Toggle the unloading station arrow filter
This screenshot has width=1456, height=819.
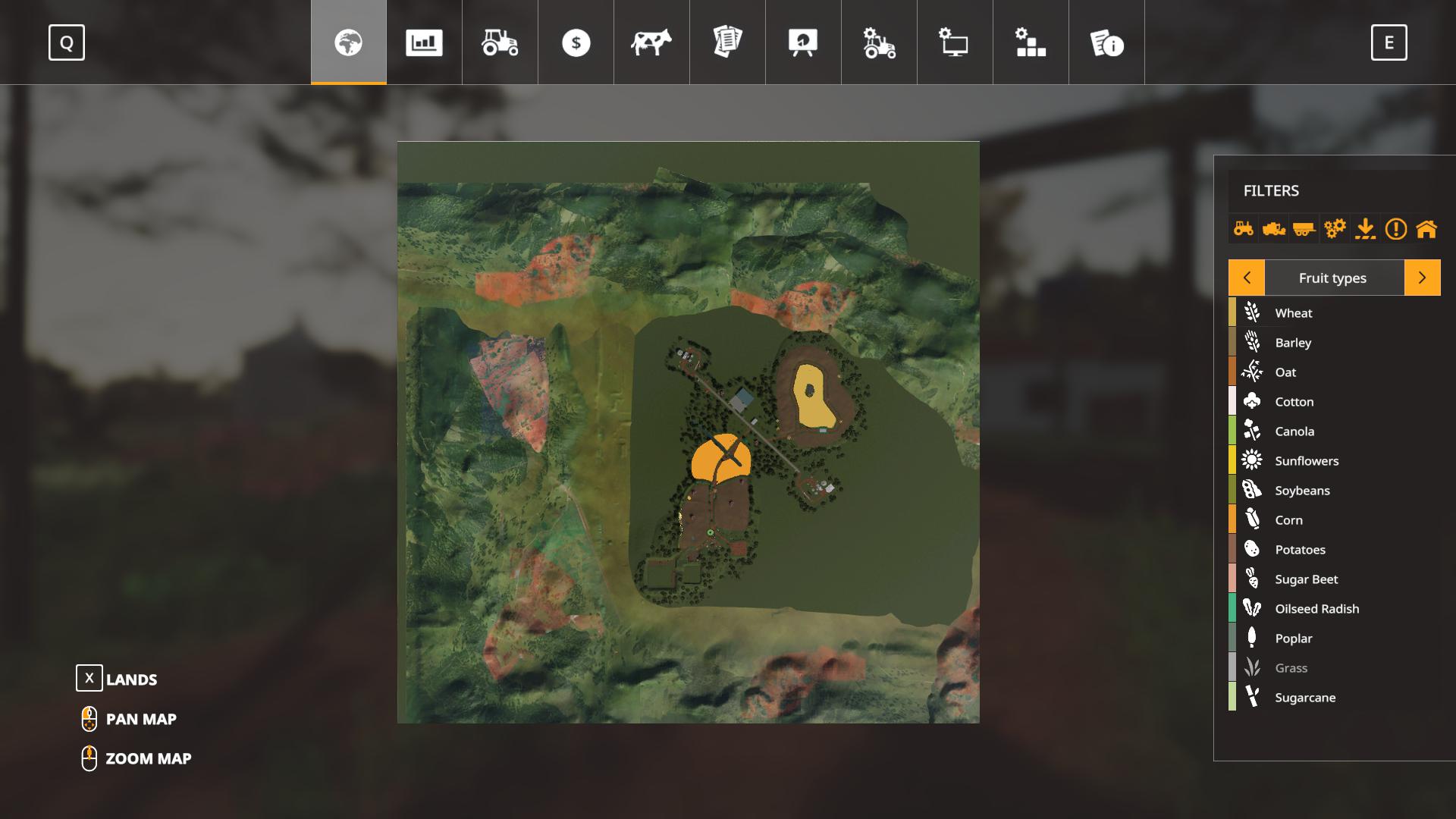coord(1365,228)
